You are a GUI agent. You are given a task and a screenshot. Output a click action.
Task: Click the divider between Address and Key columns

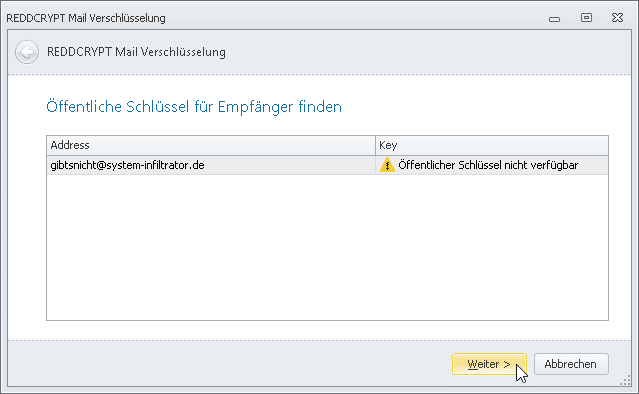point(375,145)
